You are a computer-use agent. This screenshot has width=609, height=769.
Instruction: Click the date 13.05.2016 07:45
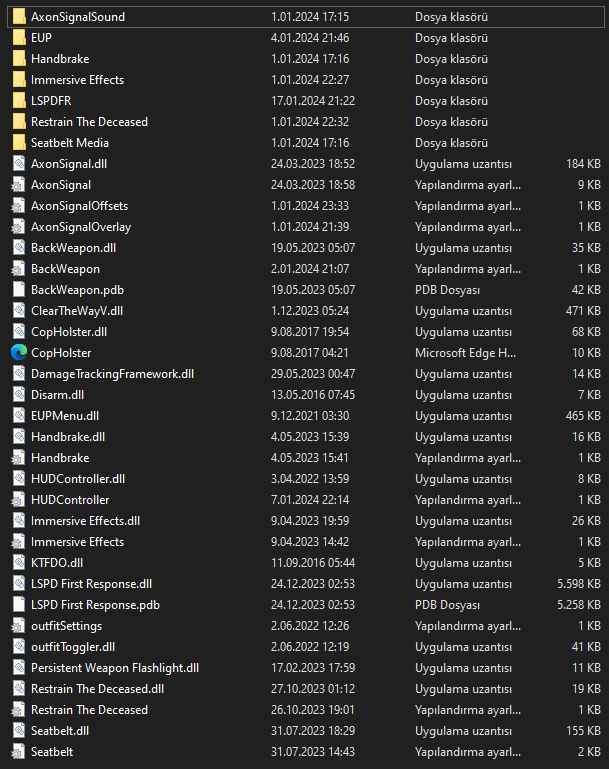point(313,395)
